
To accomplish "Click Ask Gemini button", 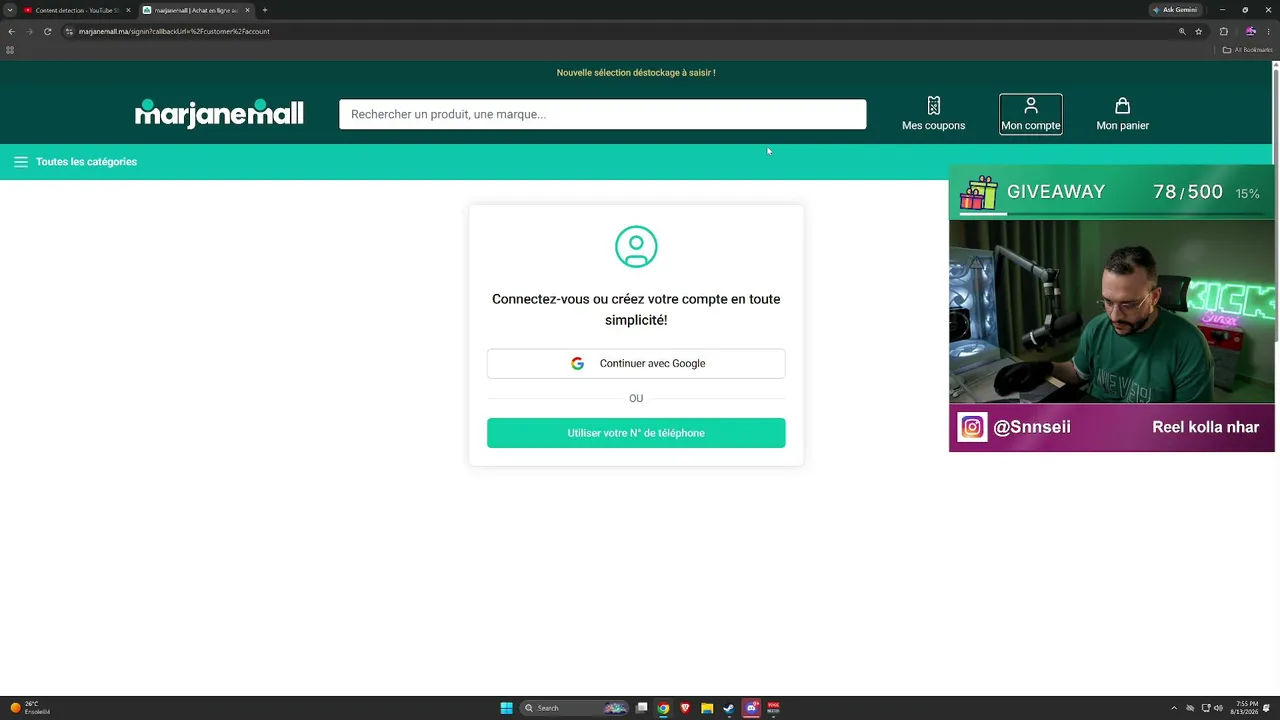I will click(x=1175, y=10).
